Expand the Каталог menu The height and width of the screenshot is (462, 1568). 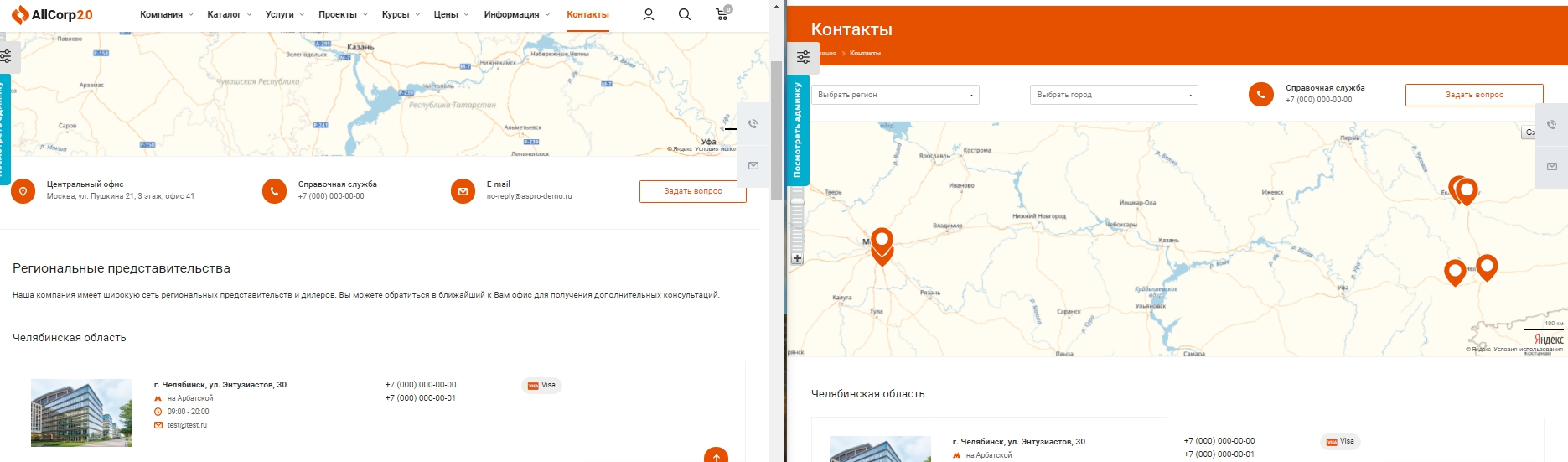click(x=229, y=14)
